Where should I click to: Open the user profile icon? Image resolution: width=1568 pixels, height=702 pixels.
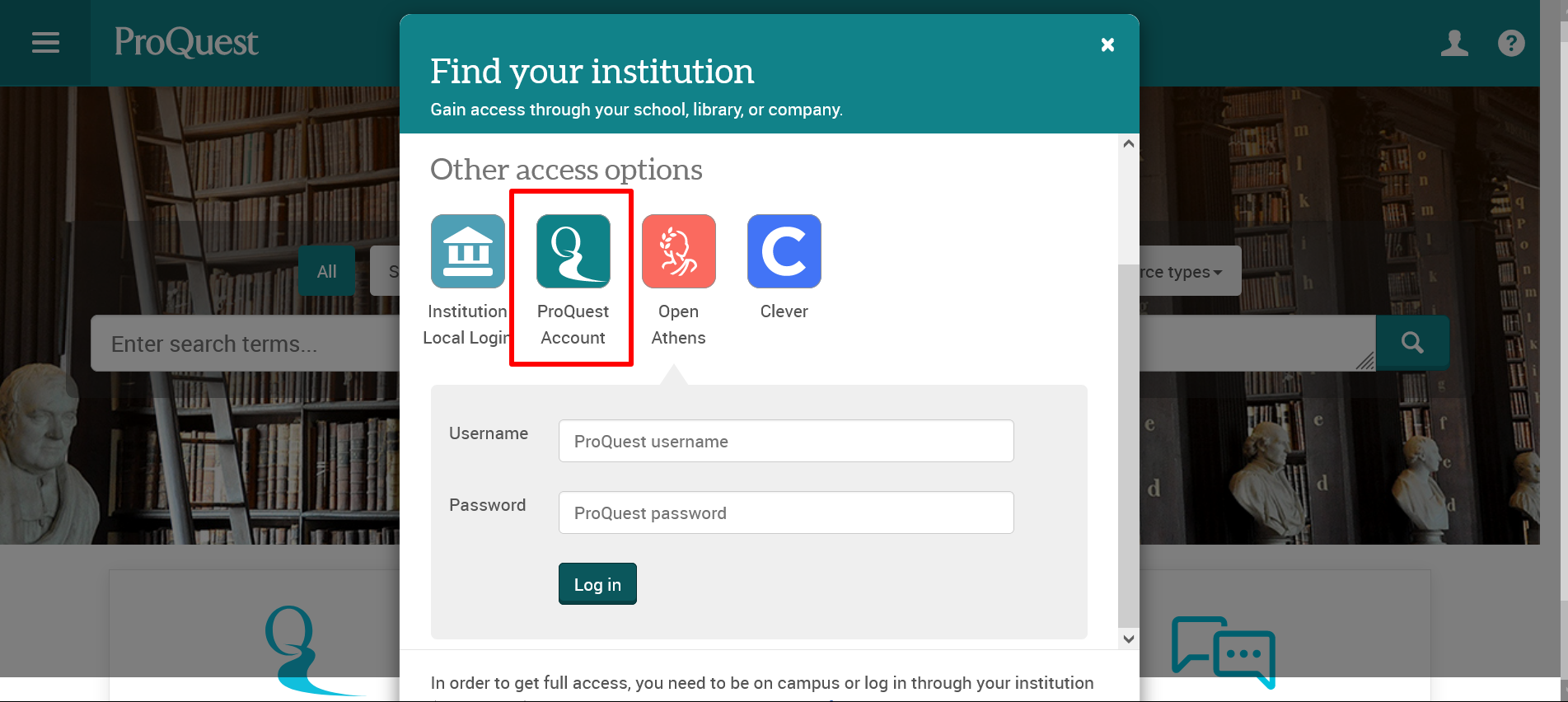click(1454, 43)
